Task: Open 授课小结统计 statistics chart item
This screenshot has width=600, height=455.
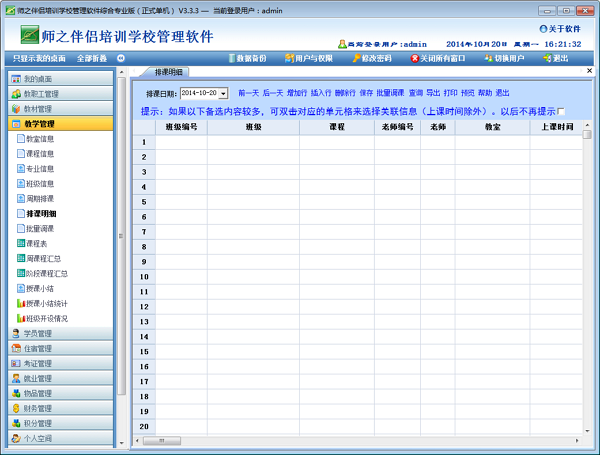Action: (42, 303)
